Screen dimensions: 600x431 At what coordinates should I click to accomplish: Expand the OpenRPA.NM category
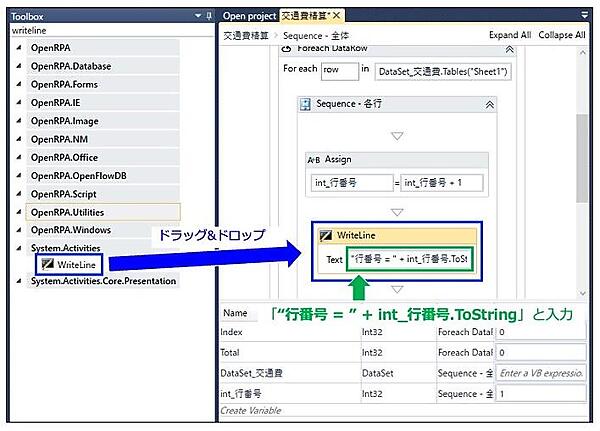pos(19,139)
